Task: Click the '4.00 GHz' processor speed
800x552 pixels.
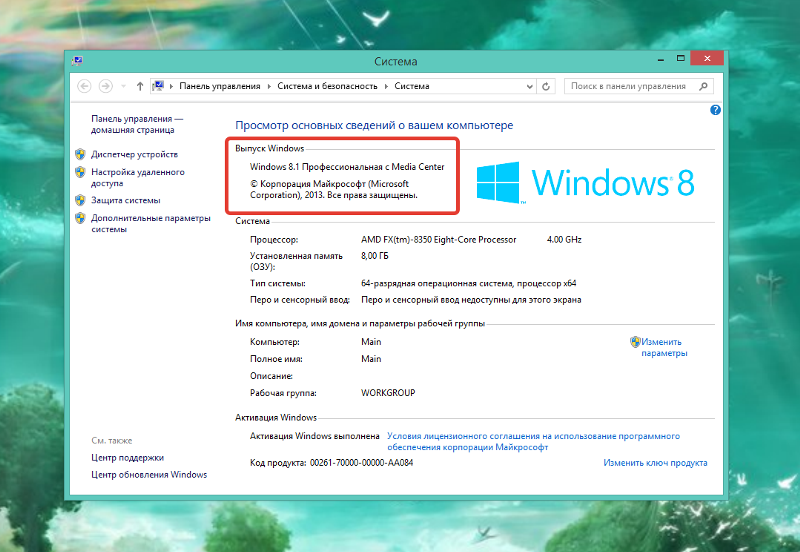Action: pos(564,240)
